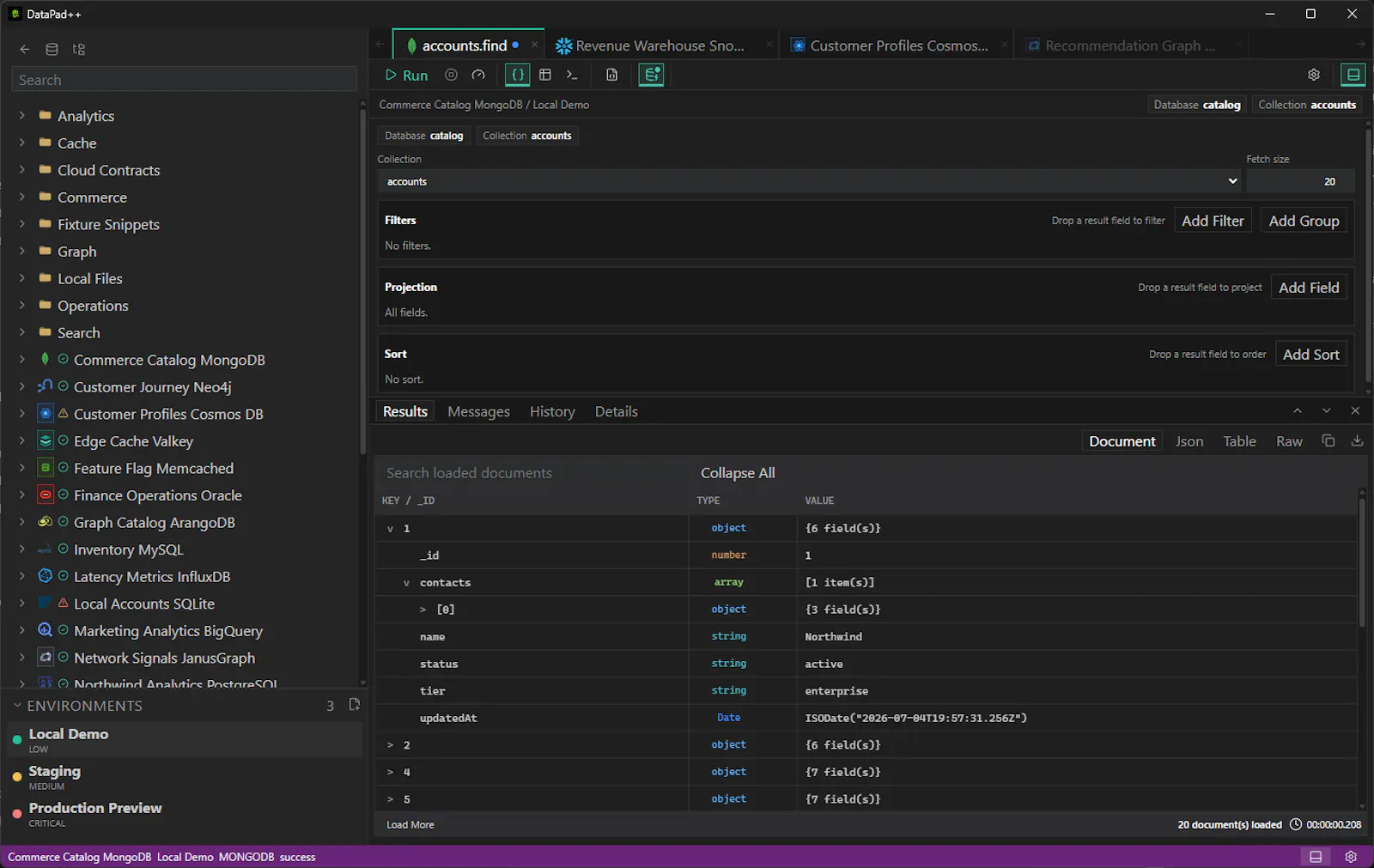Click the collapse-up chevron in the results panel
The height and width of the screenshot is (868, 1374).
pos(1298,411)
